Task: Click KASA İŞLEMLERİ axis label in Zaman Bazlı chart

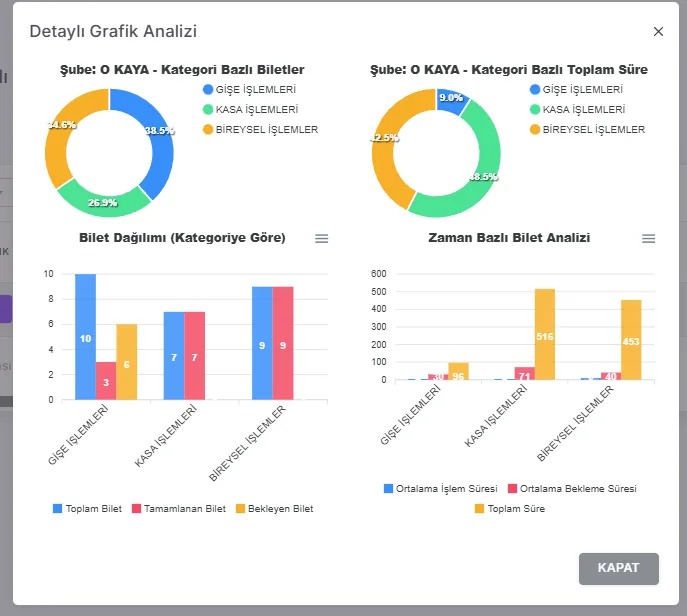Action: 496,416
